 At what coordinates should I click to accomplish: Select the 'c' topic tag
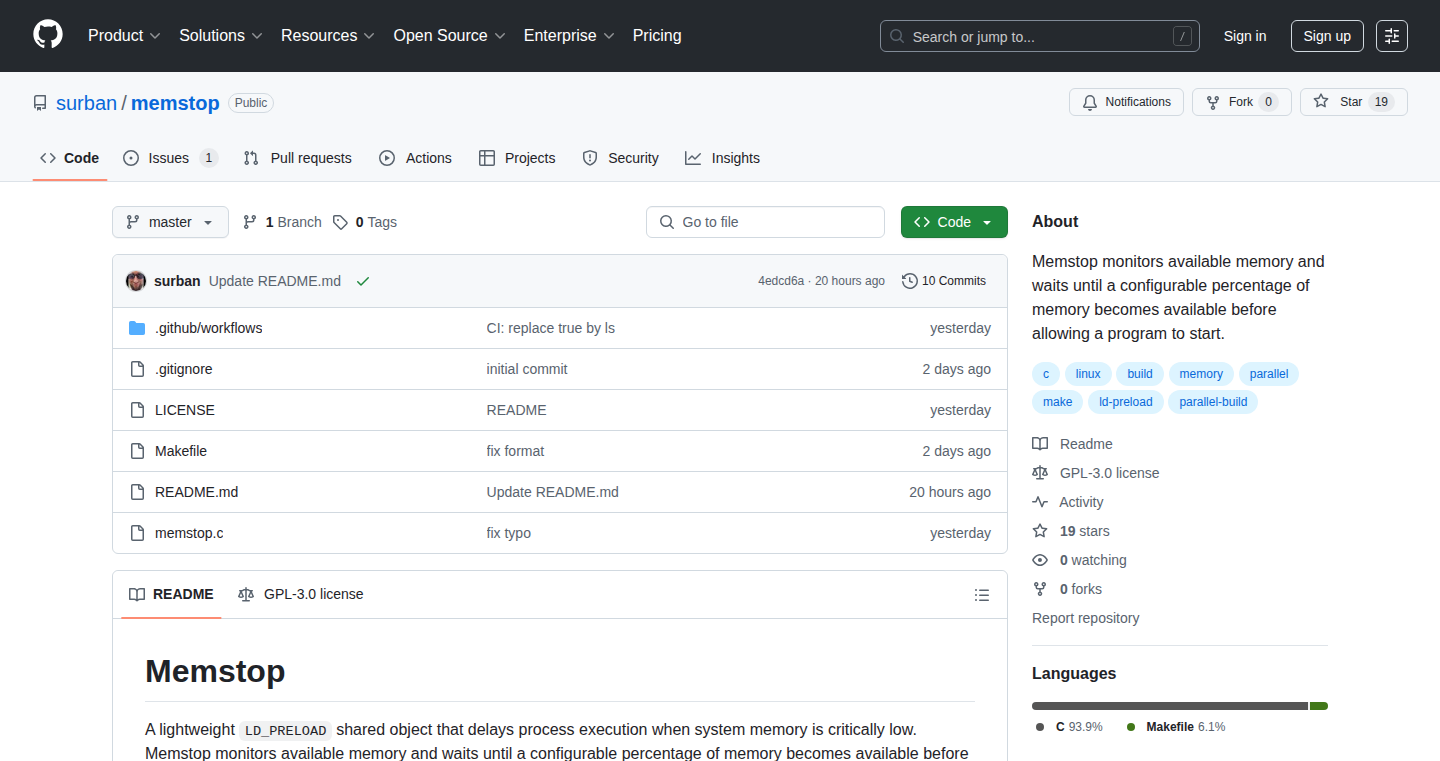coord(1046,374)
